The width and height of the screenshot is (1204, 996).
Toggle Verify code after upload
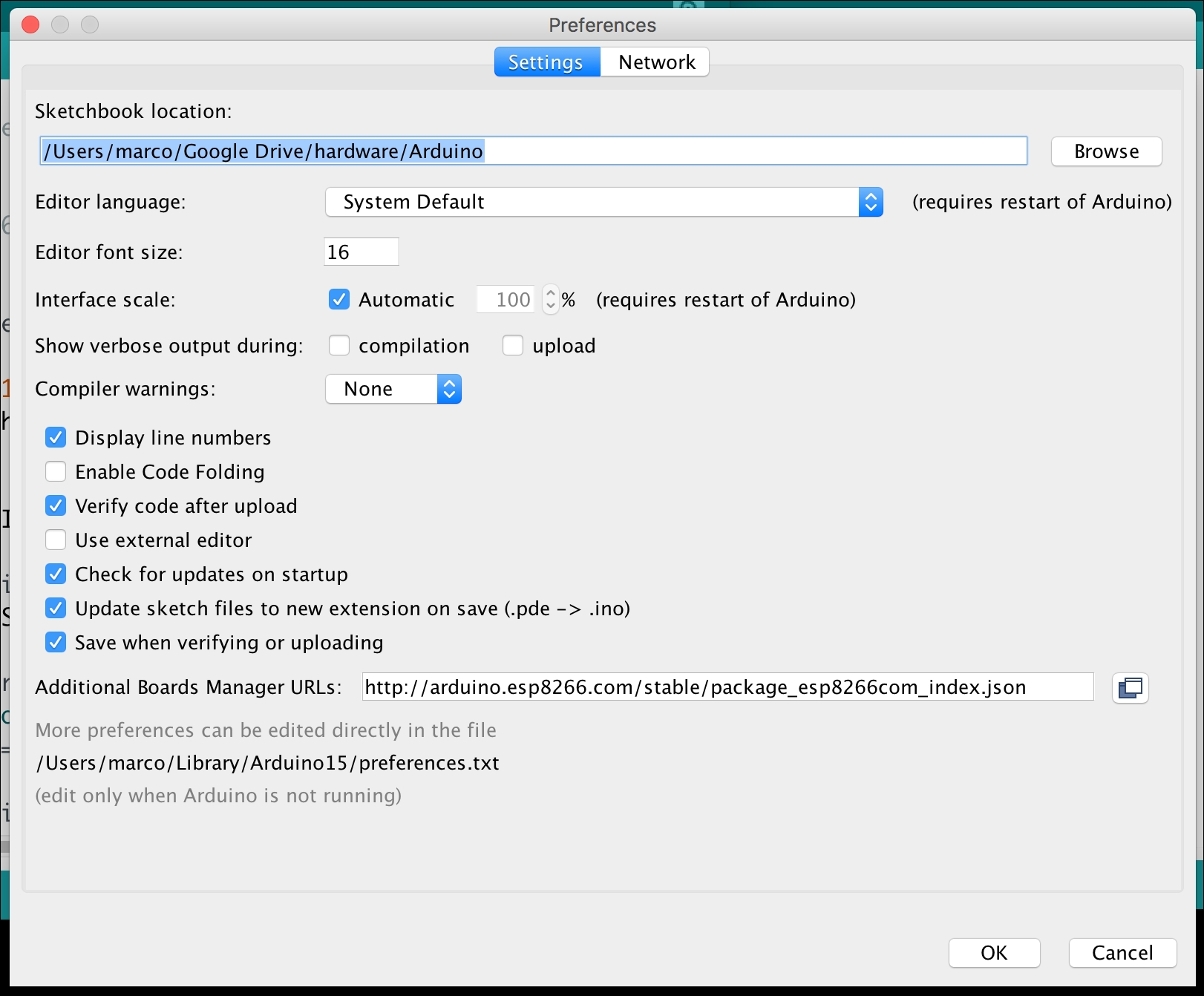pos(56,506)
